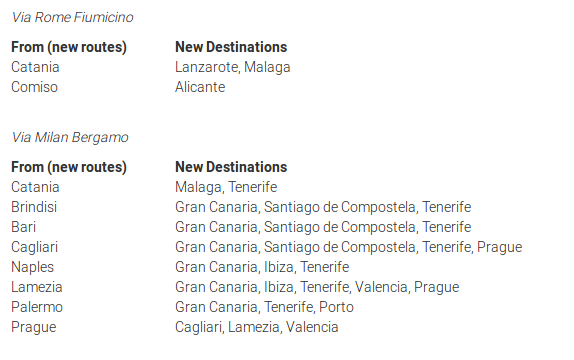Click 'Gran Canaria, Tenerife, Porto' destinations

[264, 307]
